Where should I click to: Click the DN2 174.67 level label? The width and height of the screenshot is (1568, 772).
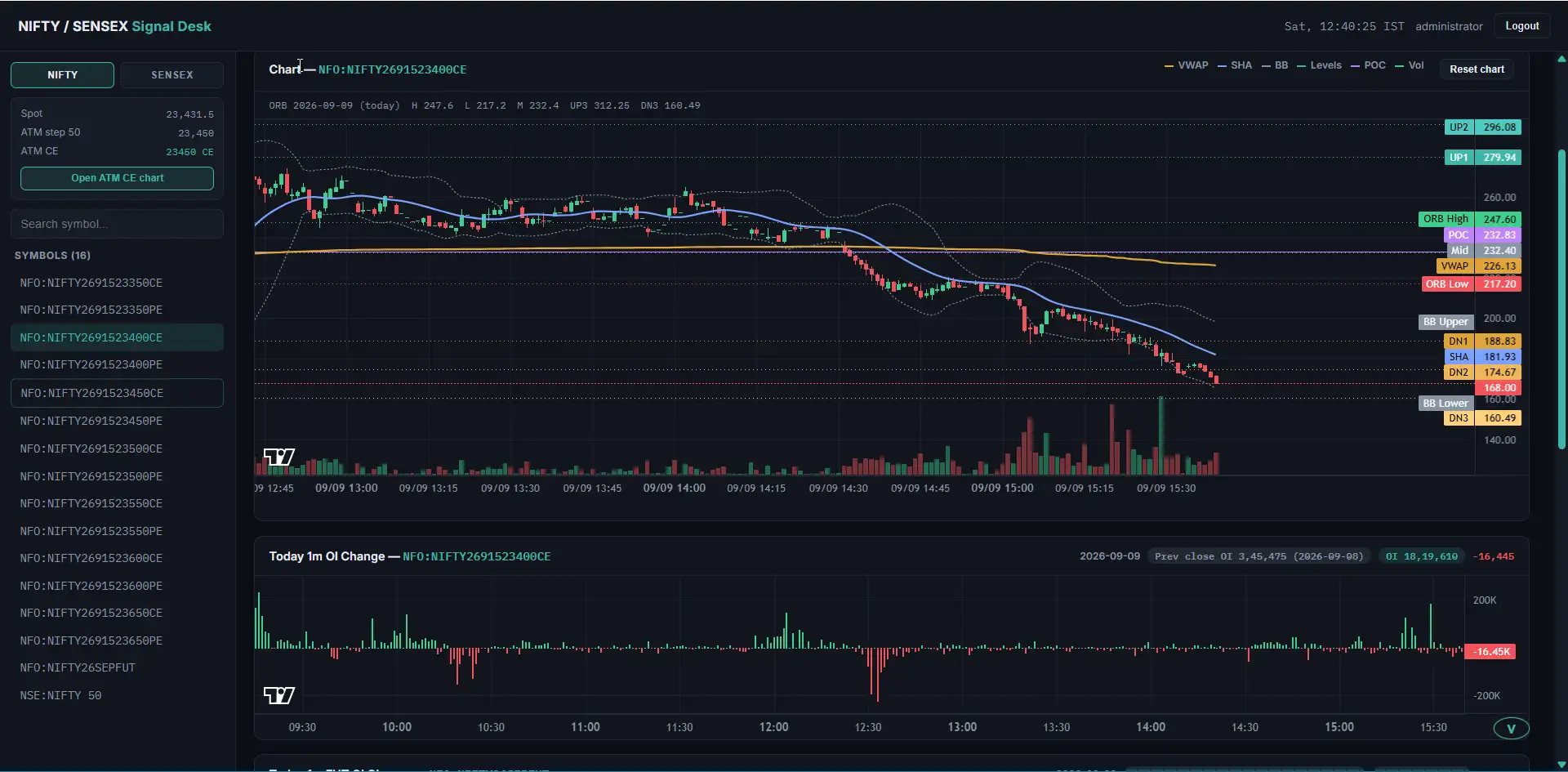coord(1483,373)
